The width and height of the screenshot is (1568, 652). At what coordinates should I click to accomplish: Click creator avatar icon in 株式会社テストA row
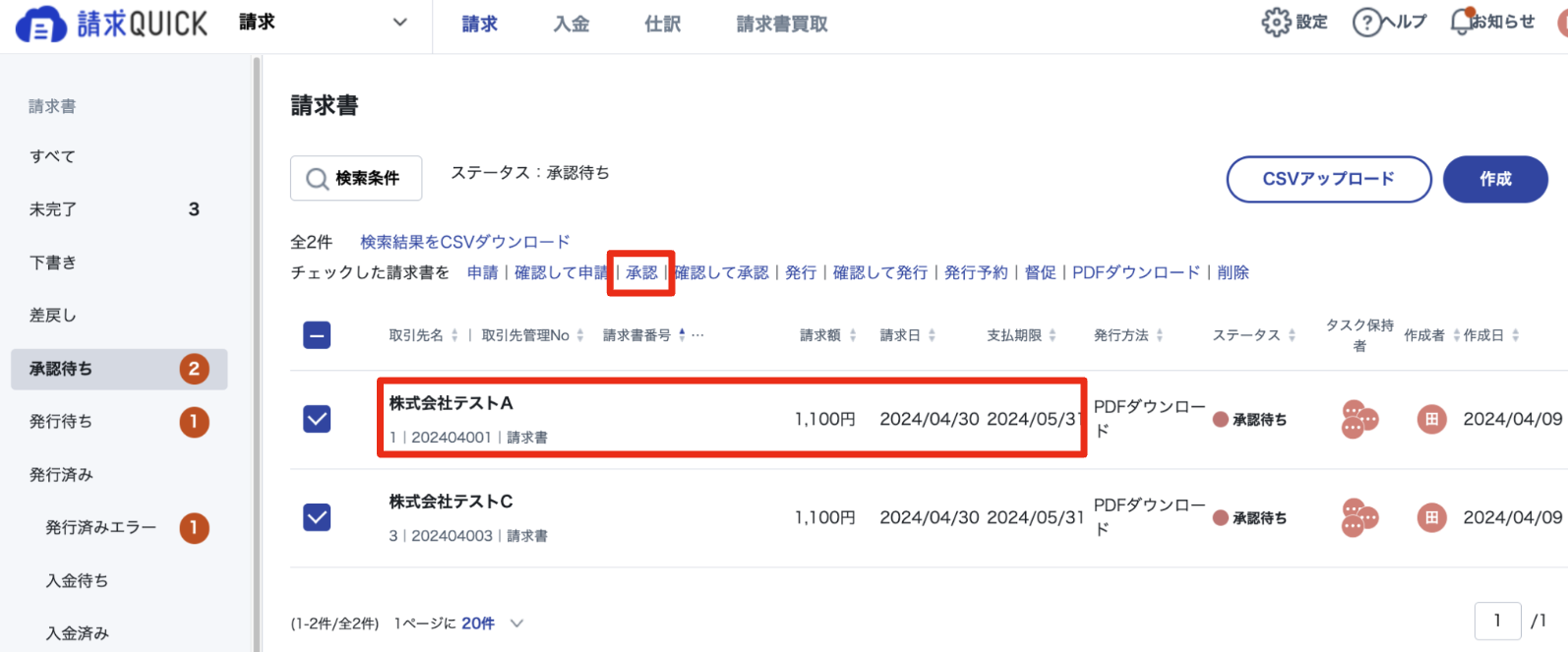click(x=1431, y=419)
